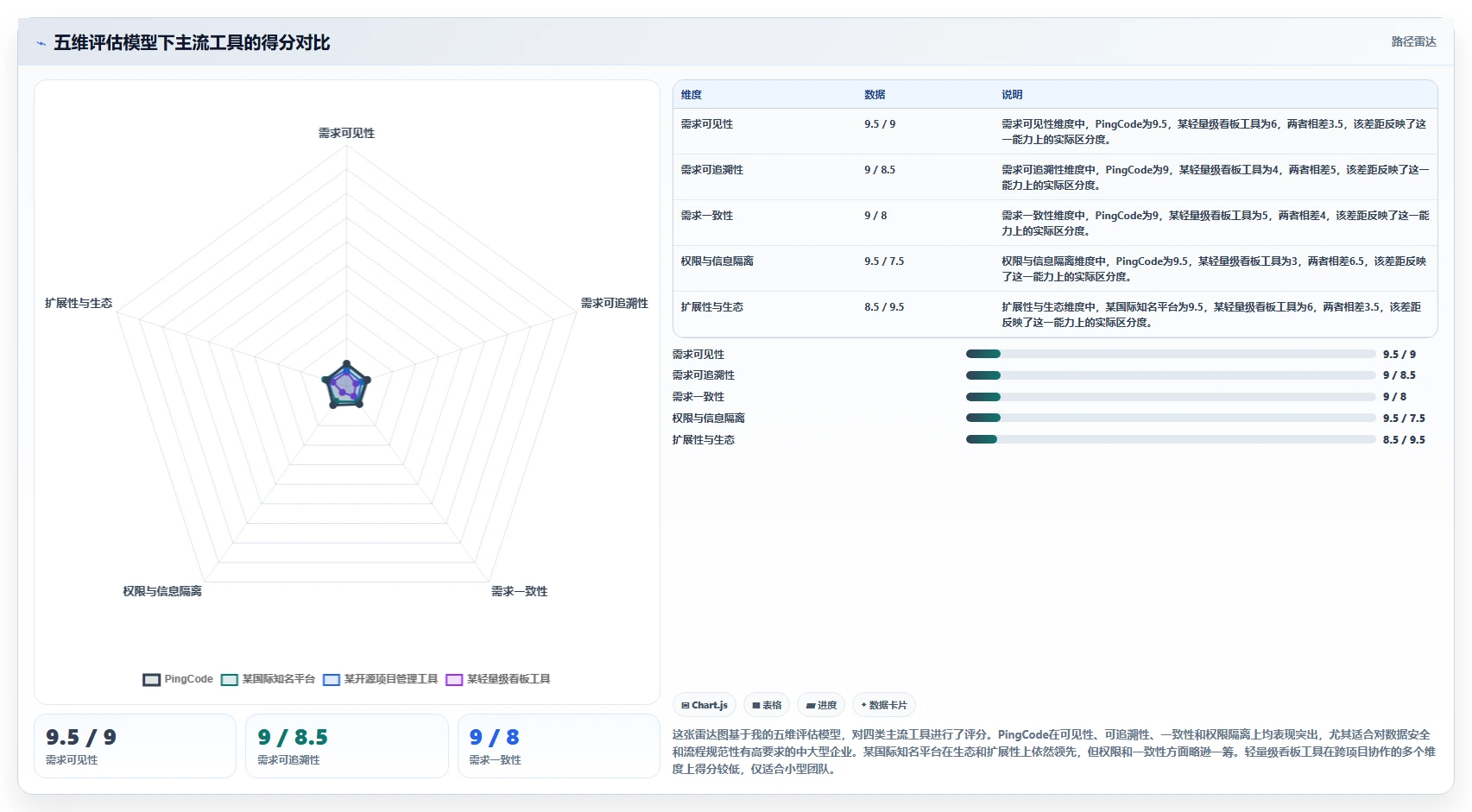This screenshot has width=1472, height=812.
Task: Toggle the 某开源项目管理工具 legend series
Action: (381, 679)
